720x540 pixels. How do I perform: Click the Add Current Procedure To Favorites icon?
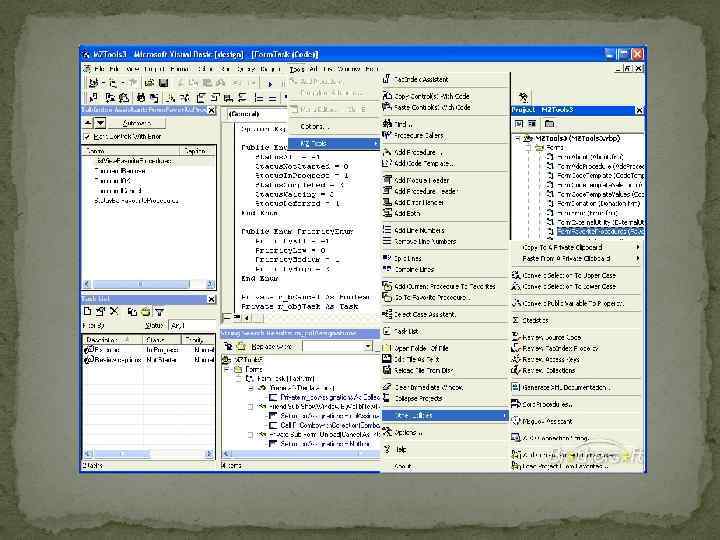387,286
